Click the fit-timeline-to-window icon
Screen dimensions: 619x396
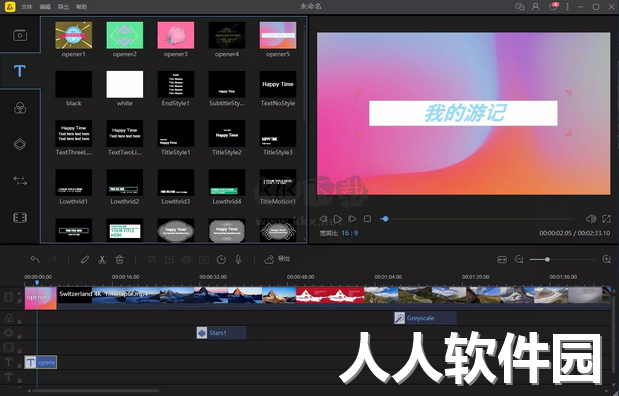[502, 259]
